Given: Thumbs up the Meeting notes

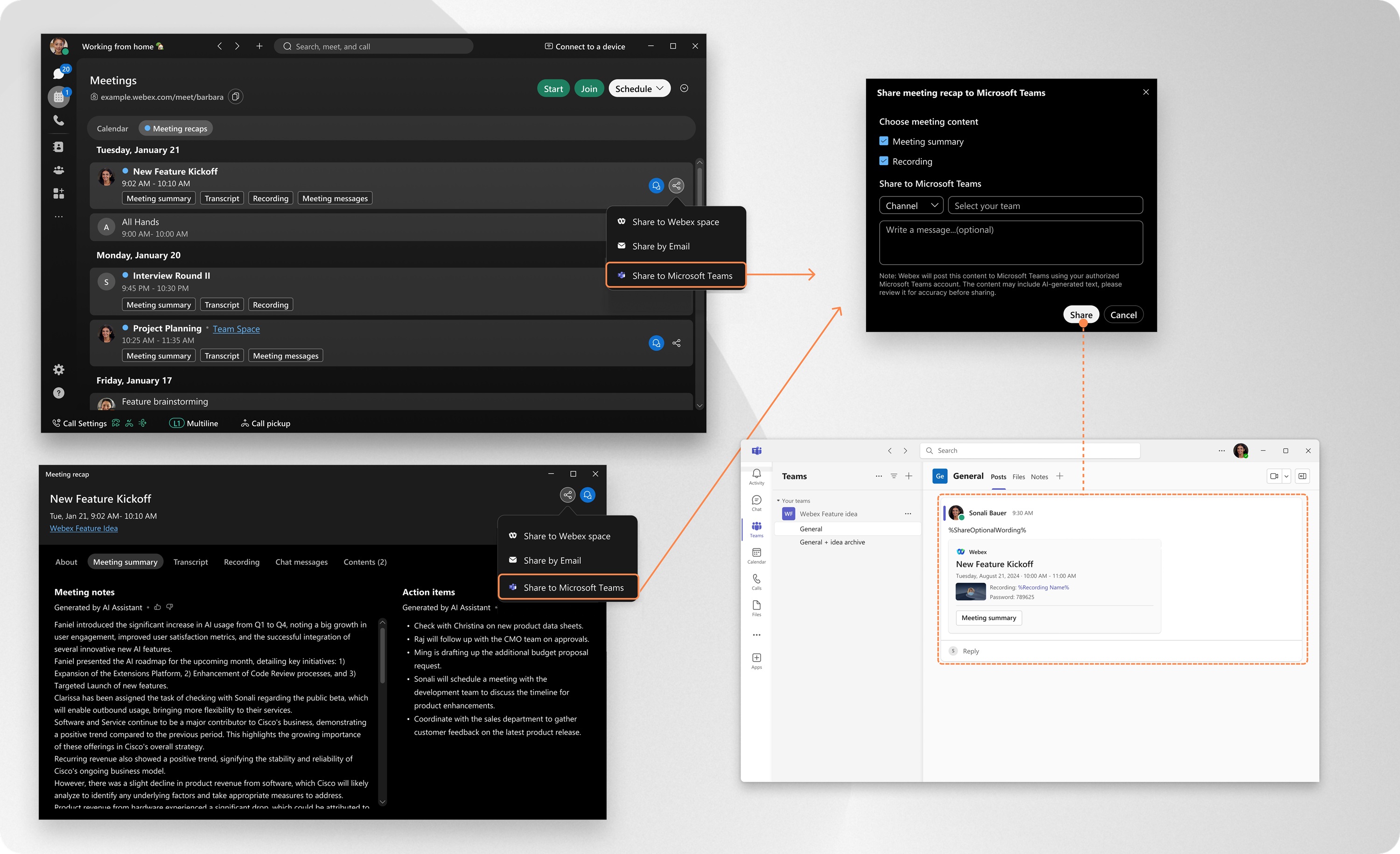Looking at the screenshot, I should (157, 607).
